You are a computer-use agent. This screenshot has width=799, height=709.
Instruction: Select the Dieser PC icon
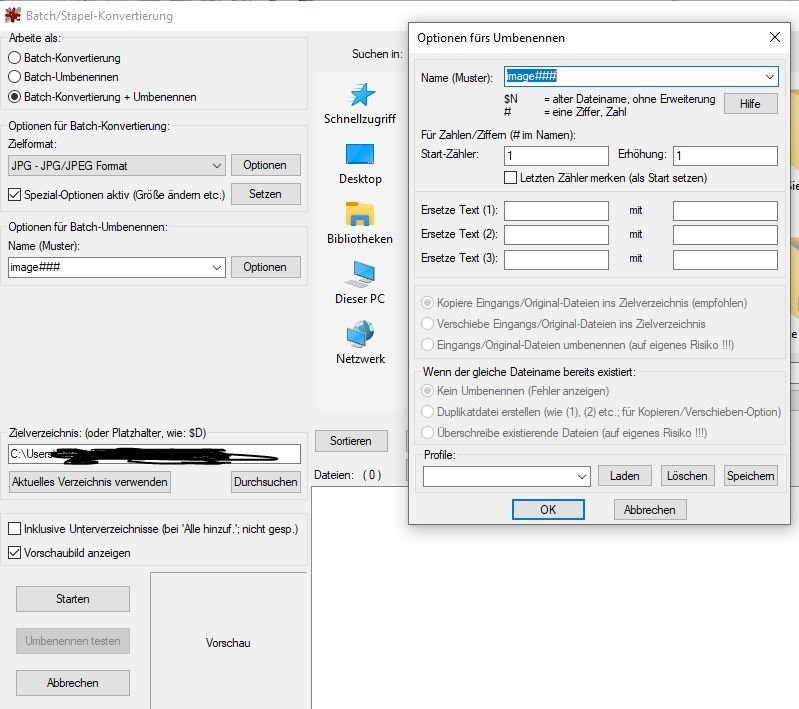[x=360, y=274]
